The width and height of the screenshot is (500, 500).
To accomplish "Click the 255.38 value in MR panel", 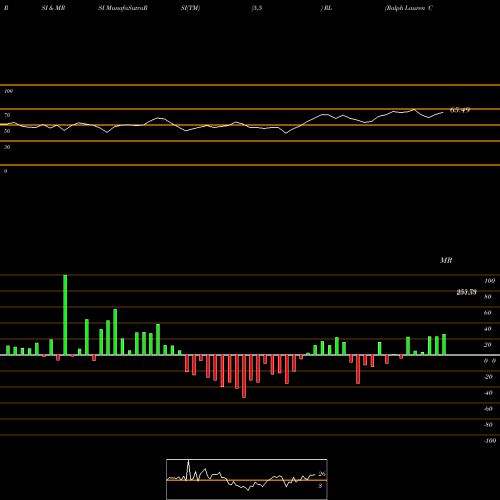I will pos(466,292).
